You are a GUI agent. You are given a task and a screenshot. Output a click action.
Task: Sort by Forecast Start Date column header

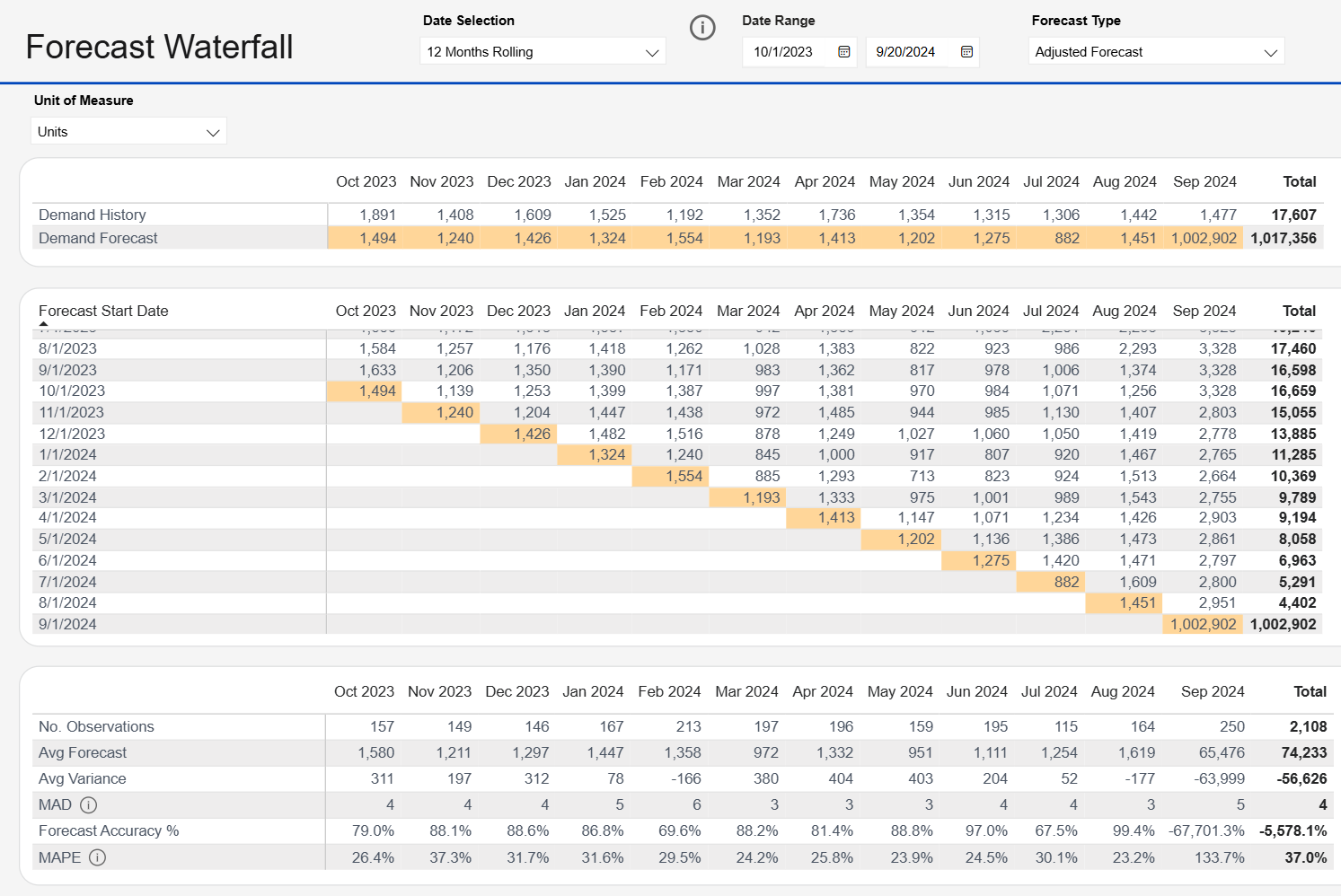click(103, 311)
